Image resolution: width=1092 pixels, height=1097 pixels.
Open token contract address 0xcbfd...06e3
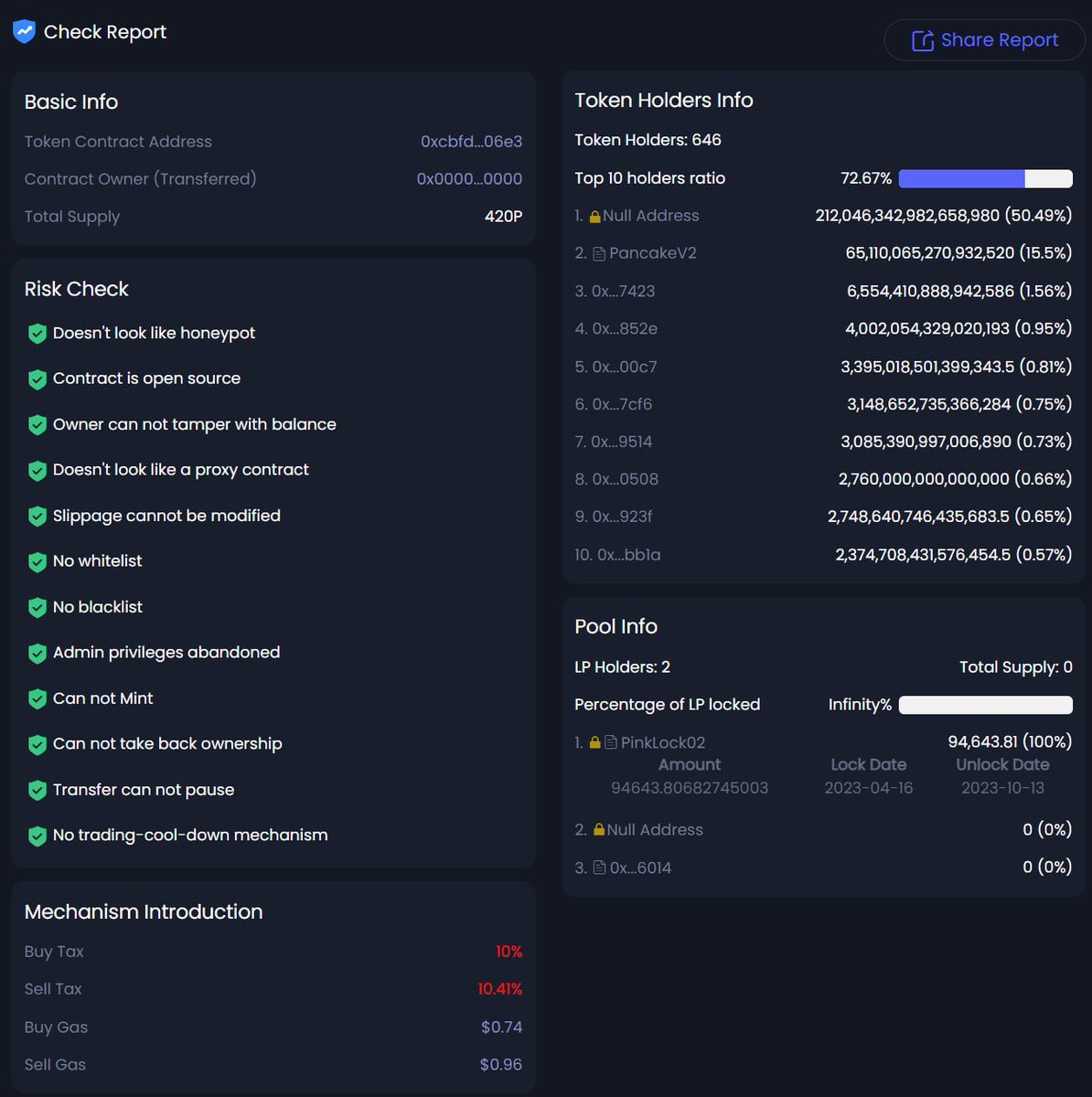471,142
